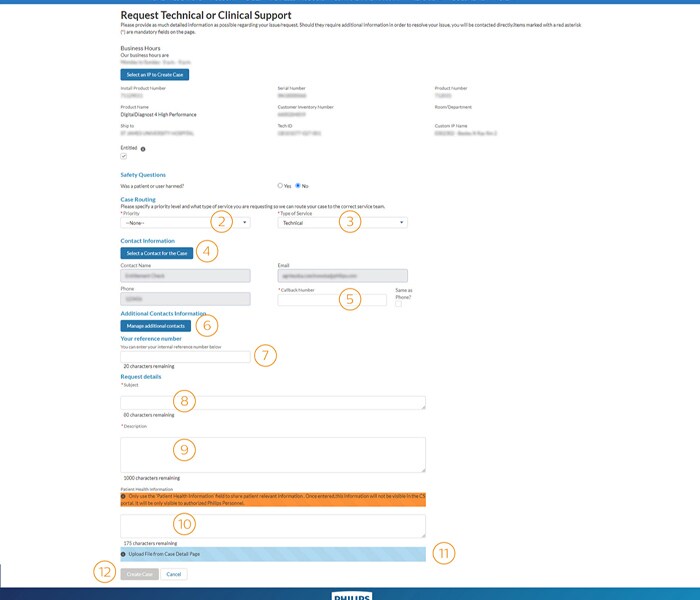The width and height of the screenshot is (700, 600).
Task: Open the Priority dropdown
Action: (185, 222)
